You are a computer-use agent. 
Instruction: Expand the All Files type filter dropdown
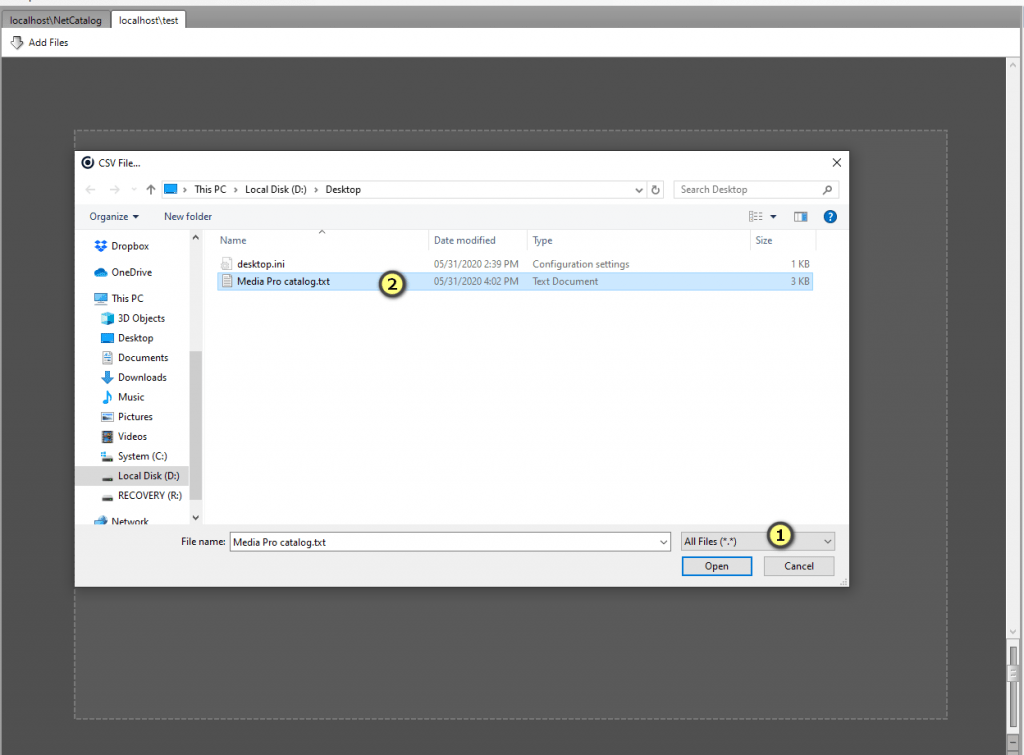tap(757, 541)
